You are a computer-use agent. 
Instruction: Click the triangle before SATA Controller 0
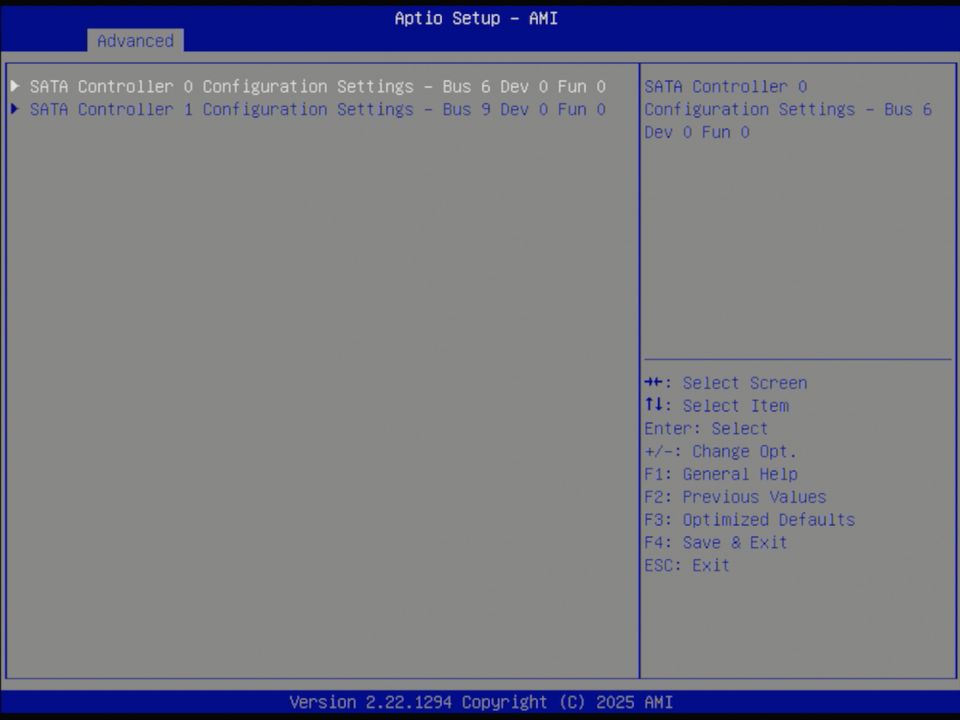[14, 87]
